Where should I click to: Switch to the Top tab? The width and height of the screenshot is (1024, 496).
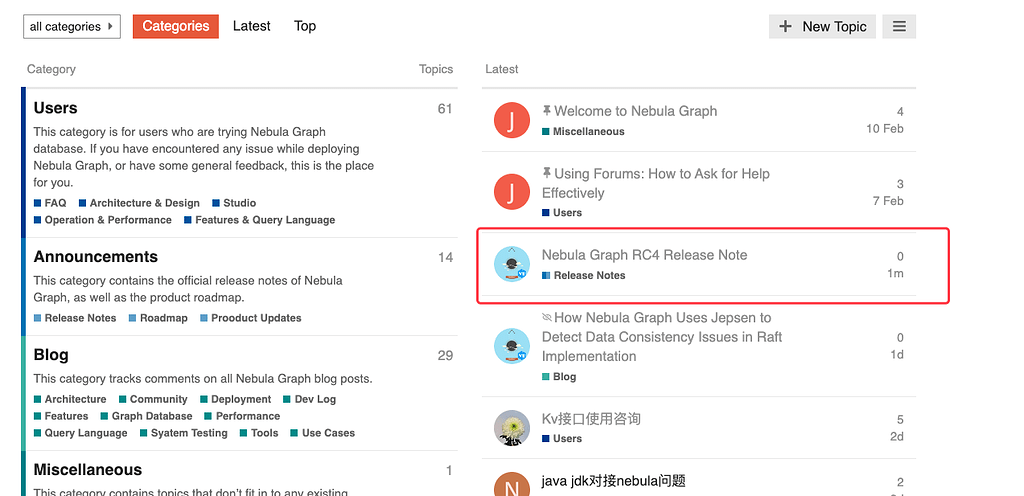click(305, 26)
